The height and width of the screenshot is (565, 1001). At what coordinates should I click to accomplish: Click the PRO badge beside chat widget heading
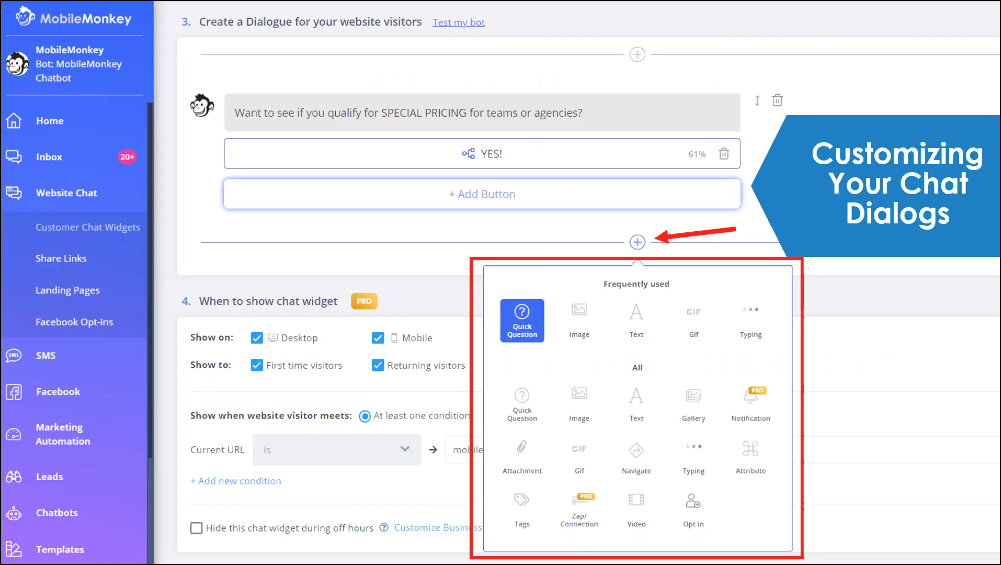point(364,301)
